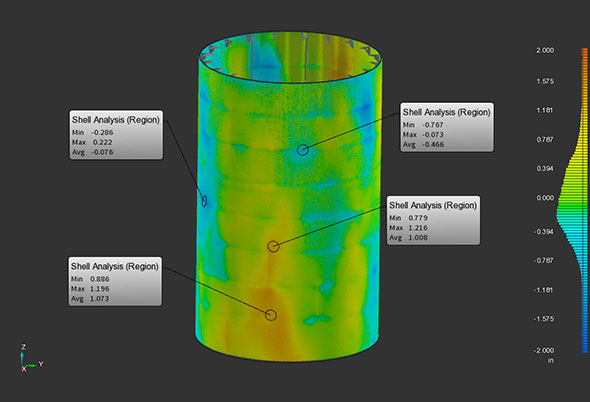Click the XYZ axis orientation triad

pyautogui.click(x=31, y=358)
